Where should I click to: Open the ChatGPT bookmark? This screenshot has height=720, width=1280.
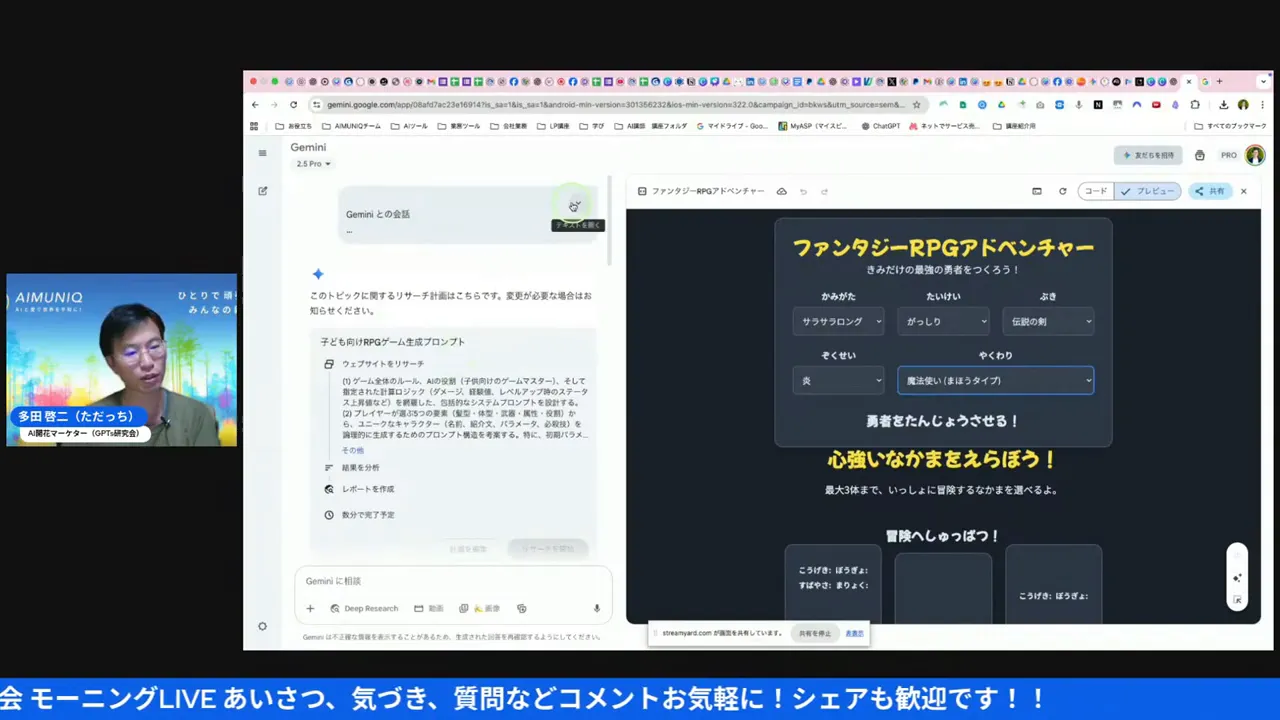[880, 126]
